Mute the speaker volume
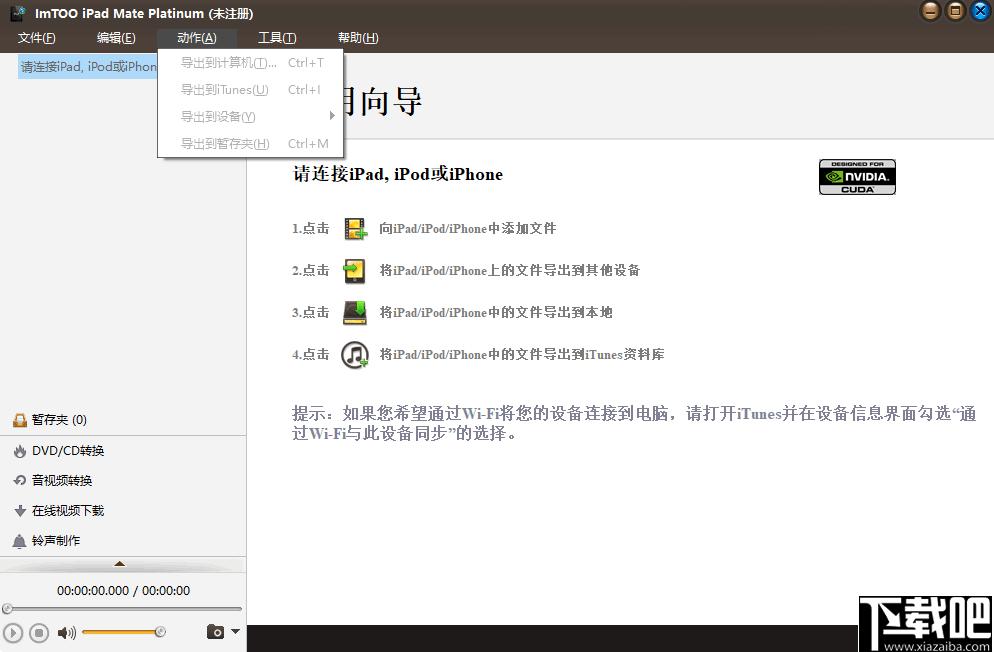994x652 pixels. (x=66, y=632)
